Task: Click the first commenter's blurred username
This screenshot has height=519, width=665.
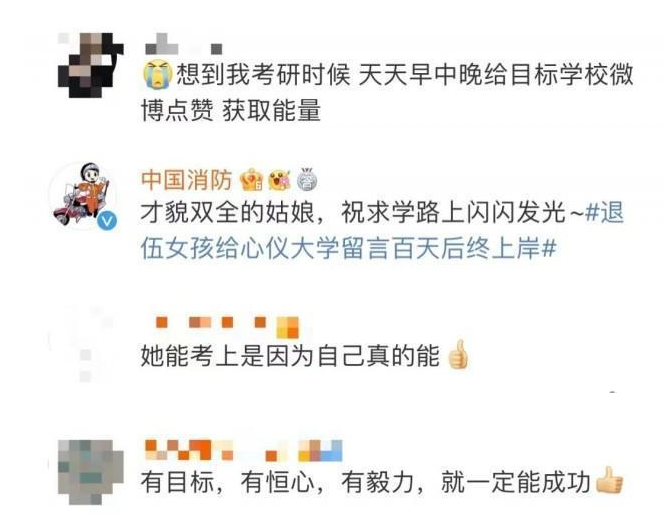Action: (x=184, y=44)
